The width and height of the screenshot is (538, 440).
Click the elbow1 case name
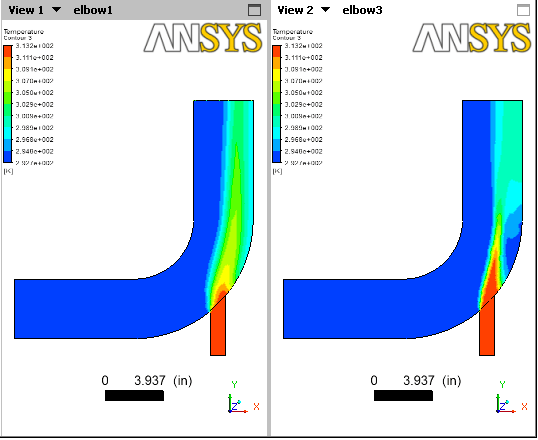click(93, 10)
